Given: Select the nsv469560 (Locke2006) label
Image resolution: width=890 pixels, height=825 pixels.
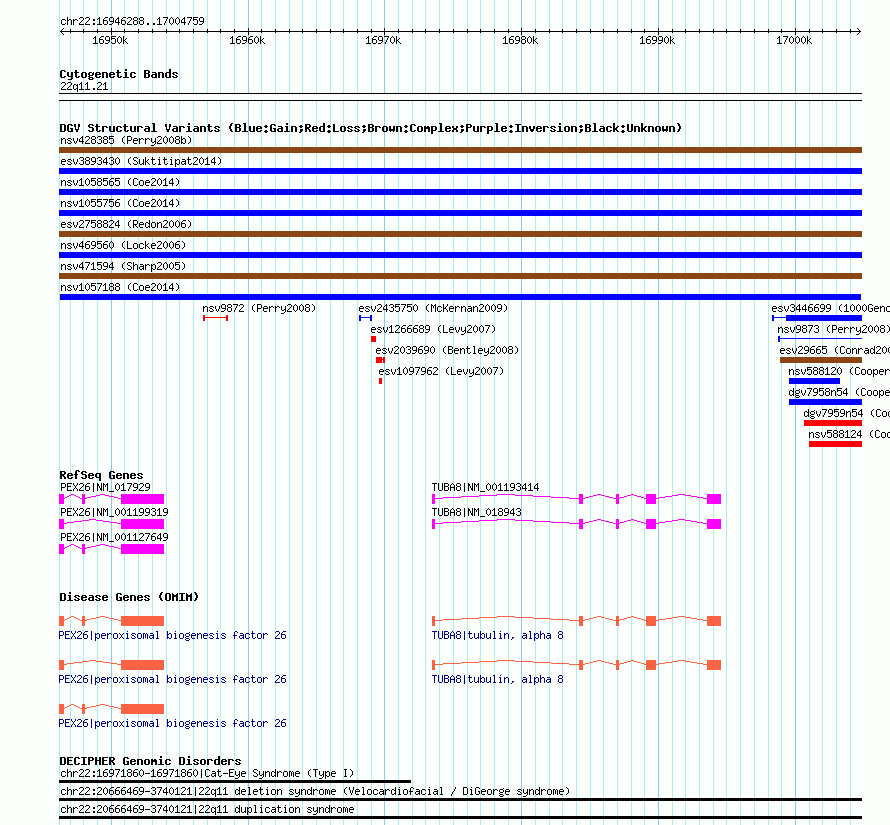Looking at the screenshot, I should tap(123, 245).
